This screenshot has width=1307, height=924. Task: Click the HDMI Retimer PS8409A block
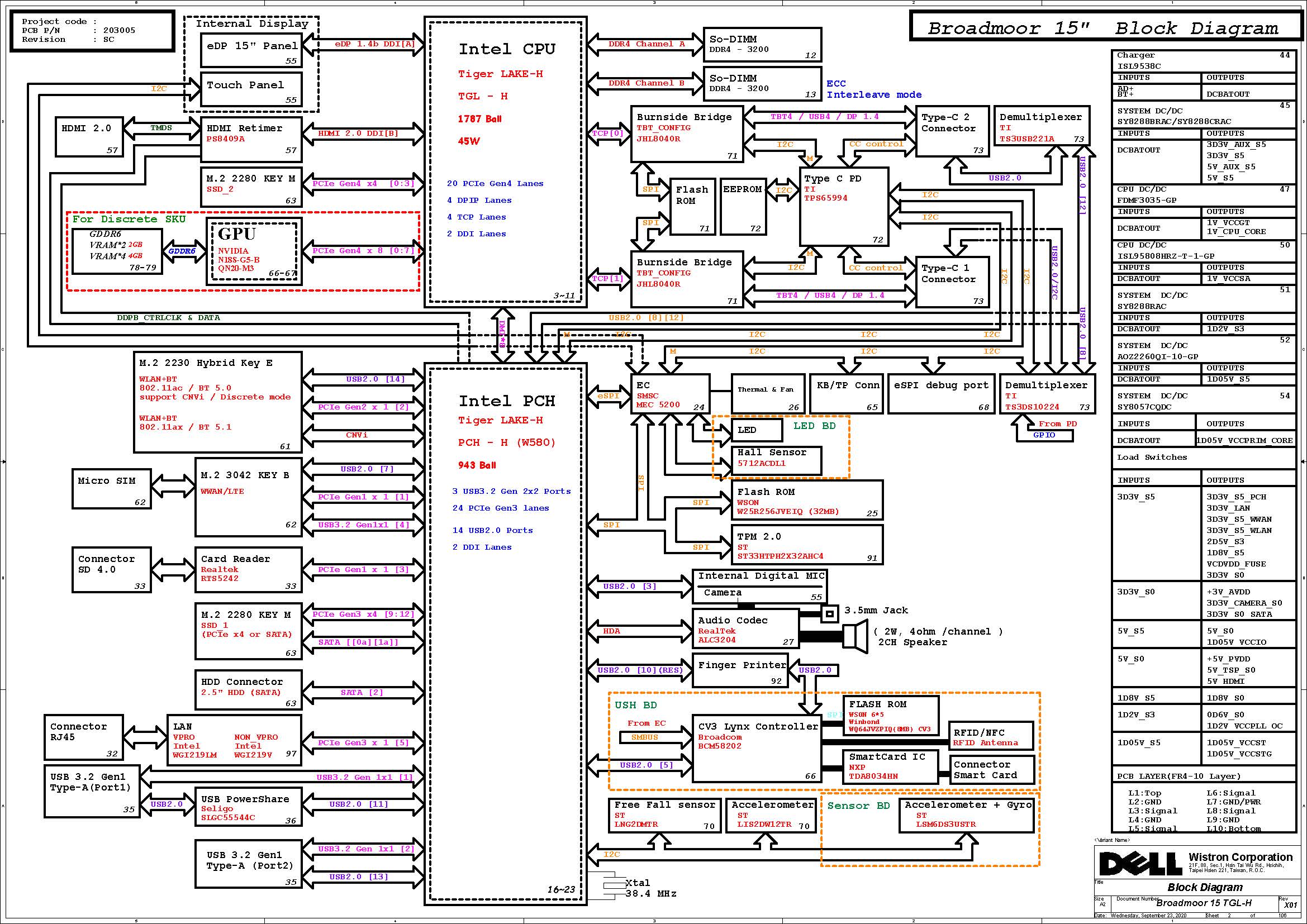pyautogui.click(x=251, y=140)
